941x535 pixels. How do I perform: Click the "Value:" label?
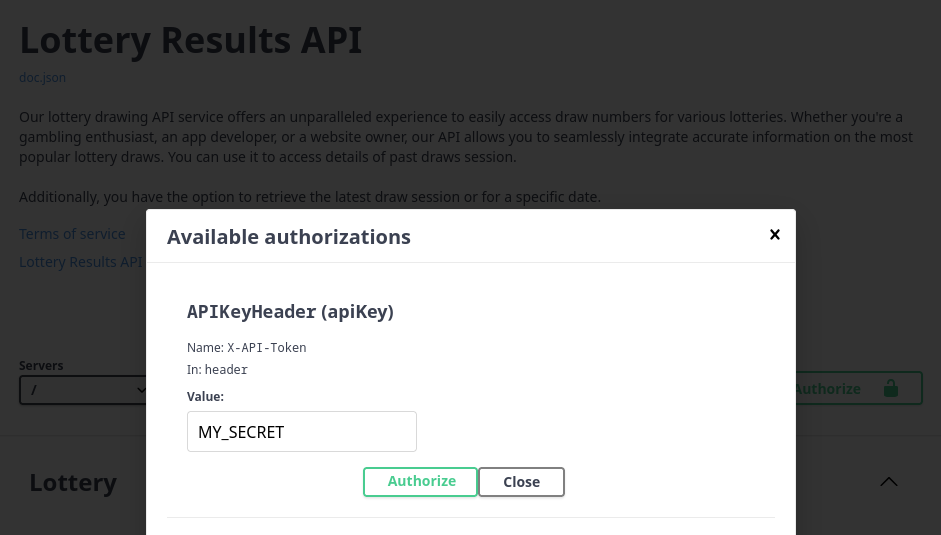(205, 397)
